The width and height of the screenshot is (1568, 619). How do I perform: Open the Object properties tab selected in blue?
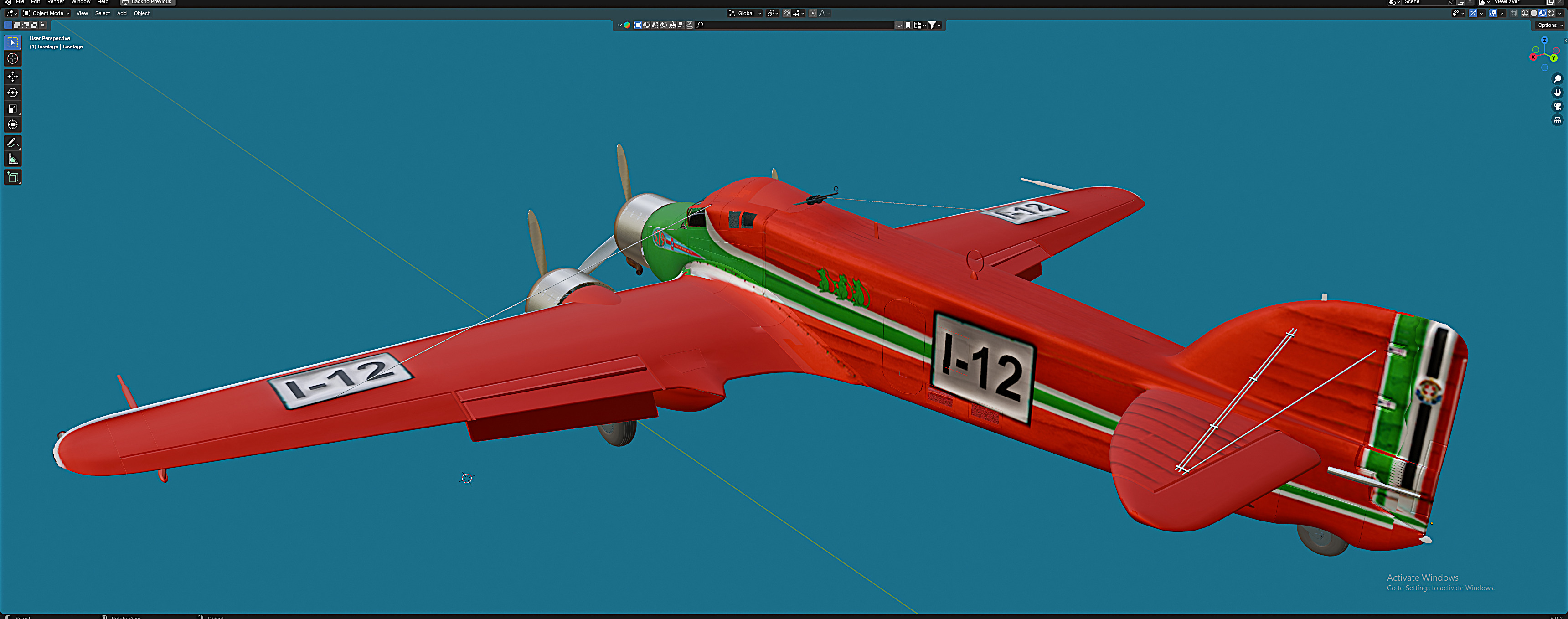coord(638,25)
